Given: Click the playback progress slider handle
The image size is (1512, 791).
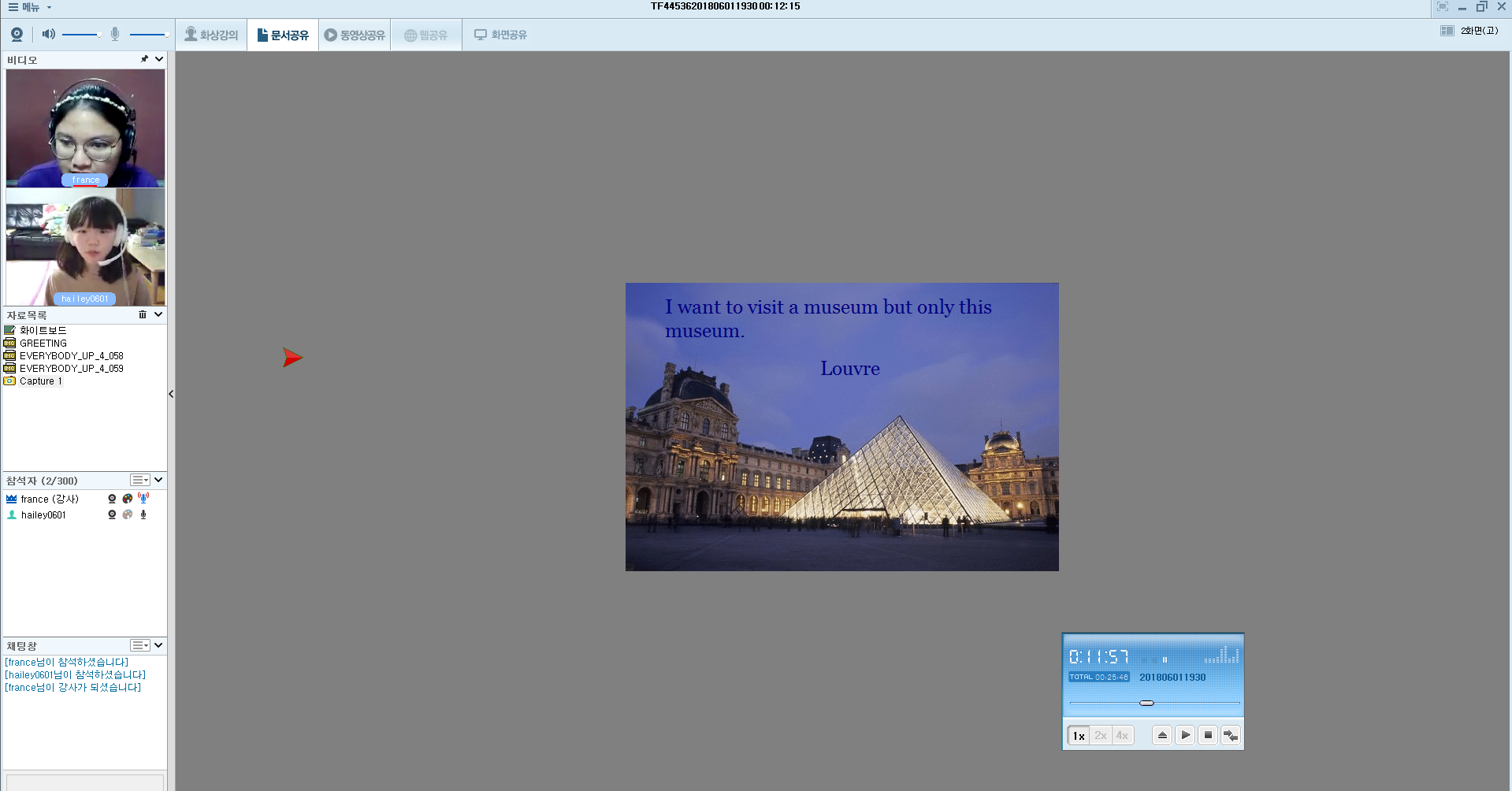Looking at the screenshot, I should coord(1146,703).
